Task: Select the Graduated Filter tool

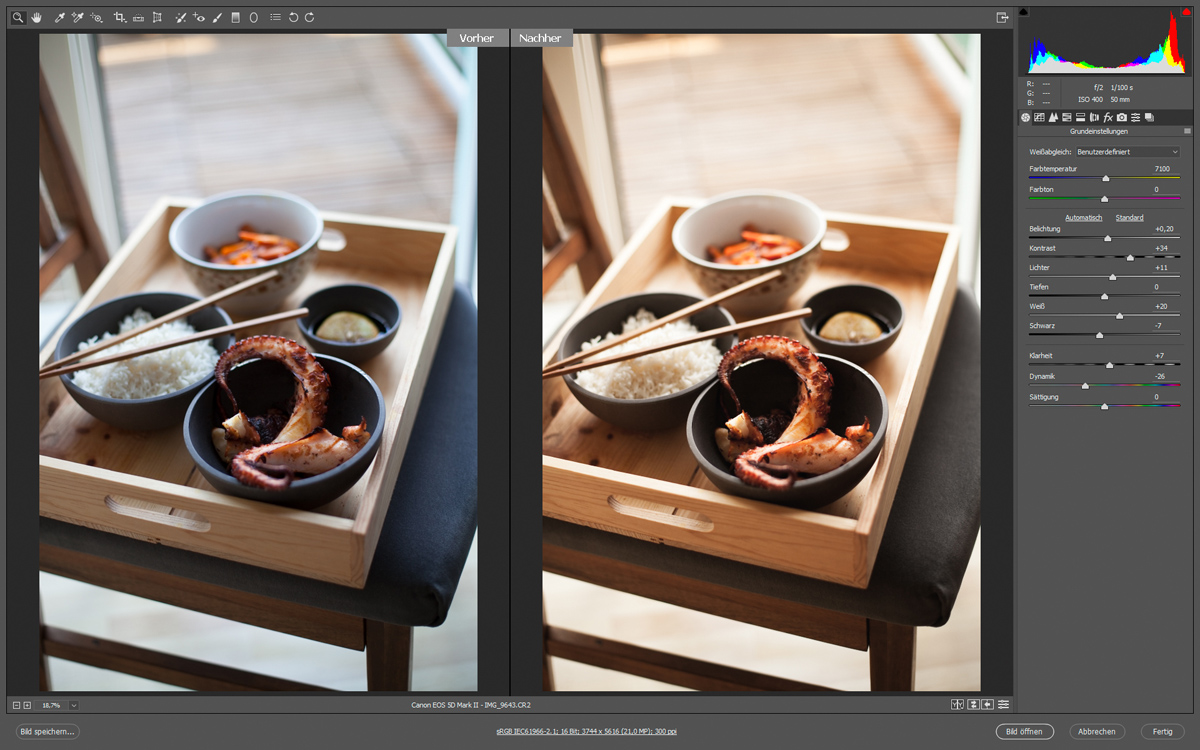Action: [236, 17]
